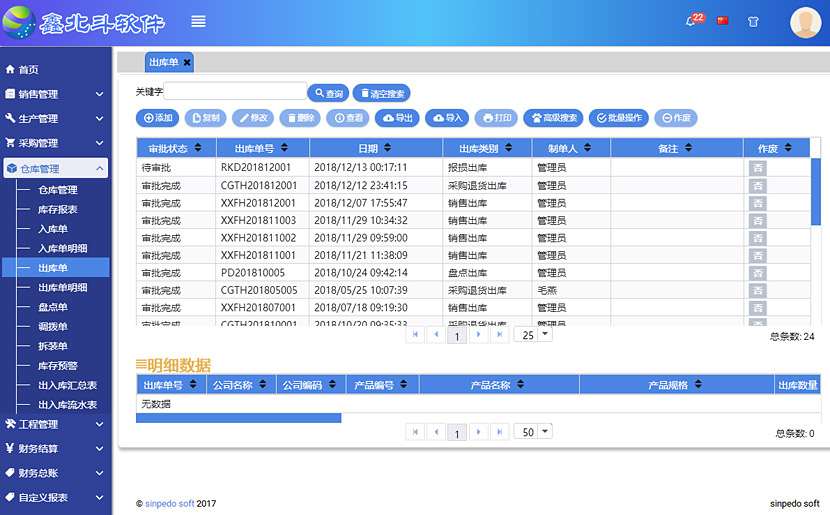This screenshot has width=830, height=515.
Task: Expand the 工程管理 sidebar menu
Action: coord(55,424)
